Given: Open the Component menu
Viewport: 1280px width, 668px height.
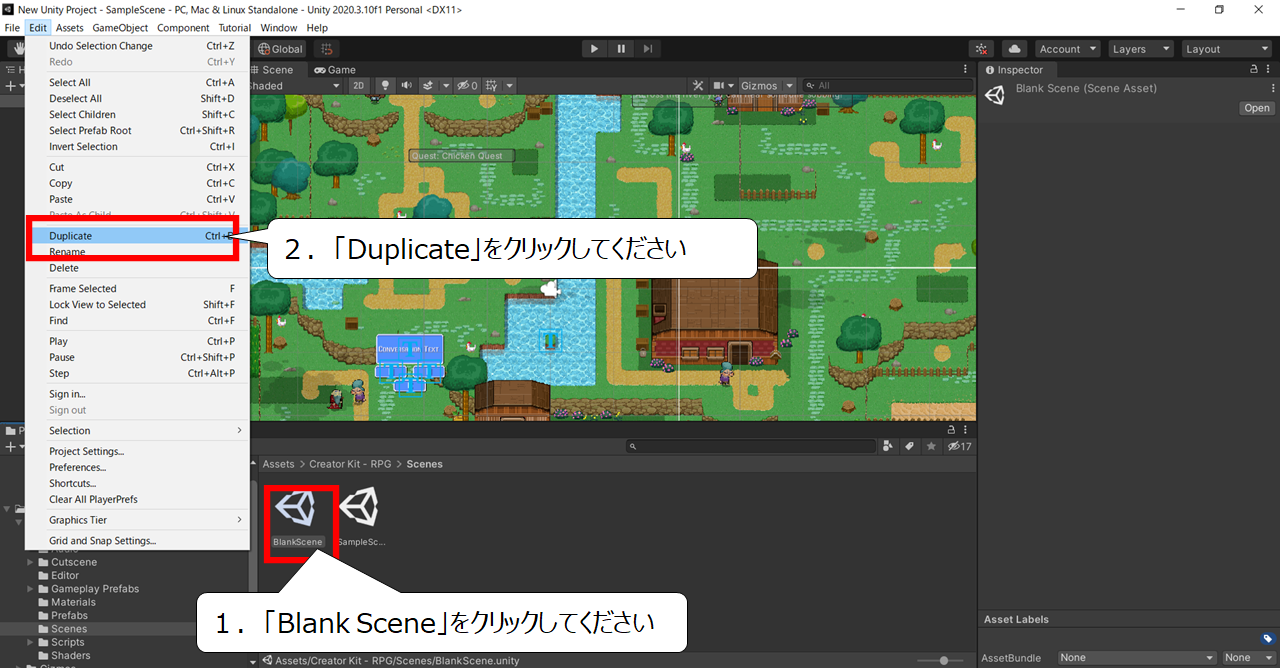Looking at the screenshot, I should pyautogui.click(x=183, y=28).
